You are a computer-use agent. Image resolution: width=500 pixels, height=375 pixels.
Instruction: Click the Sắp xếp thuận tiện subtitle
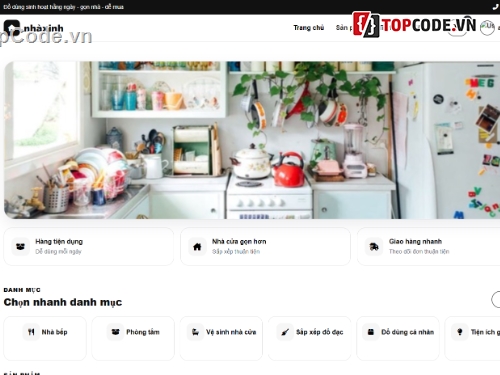(236, 252)
